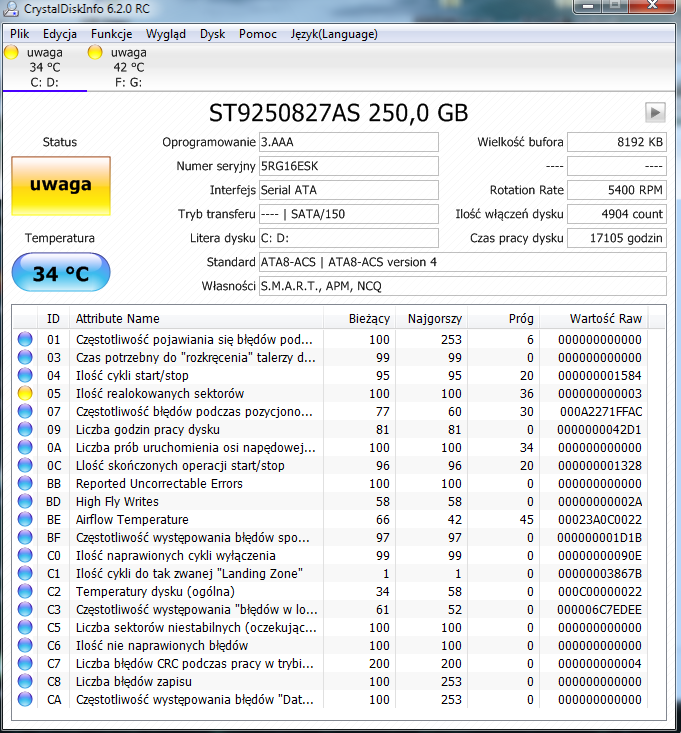Image resolution: width=681 pixels, height=733 pixels.
Task: Sort by the ID column header
Action: click(53, 319)
